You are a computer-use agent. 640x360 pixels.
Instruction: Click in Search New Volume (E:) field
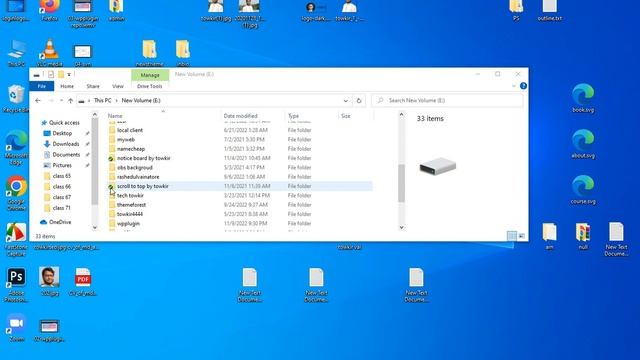447,100
